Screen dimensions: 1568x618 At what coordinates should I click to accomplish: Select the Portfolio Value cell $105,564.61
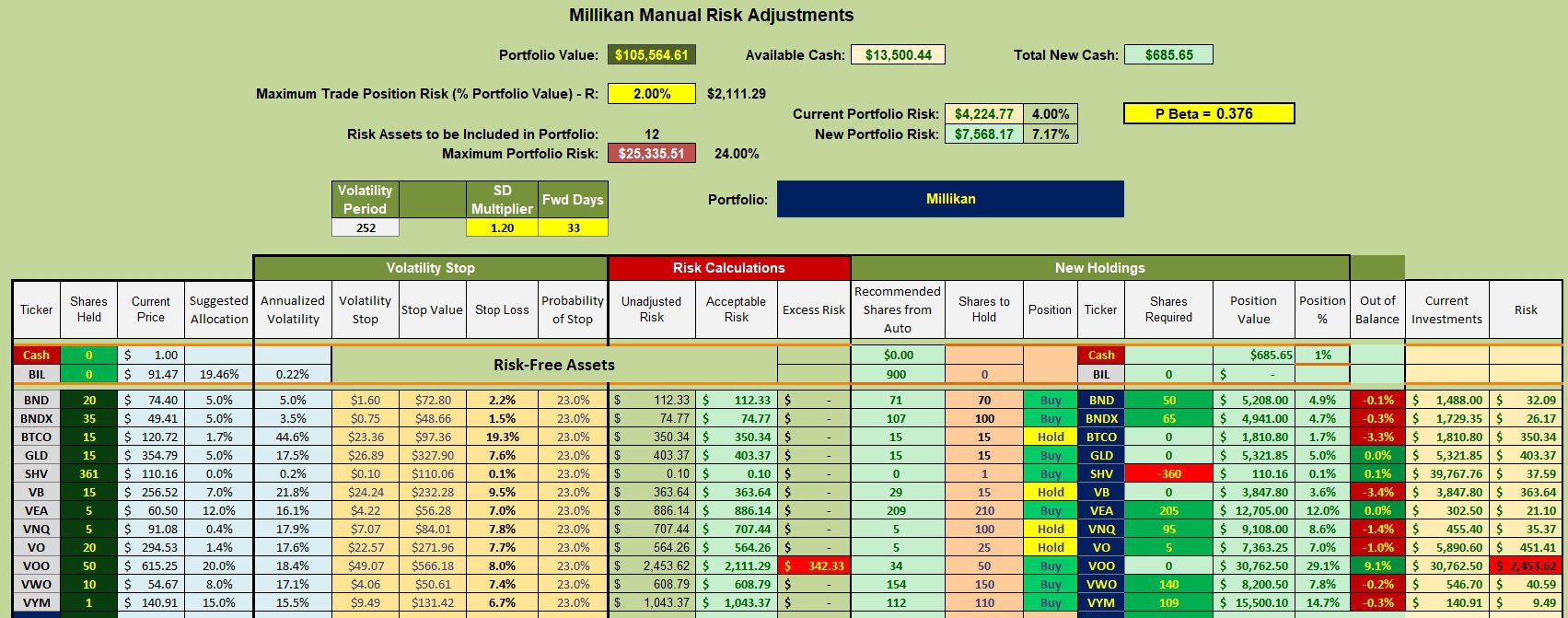pyautogui.click(x=652, y=54)
